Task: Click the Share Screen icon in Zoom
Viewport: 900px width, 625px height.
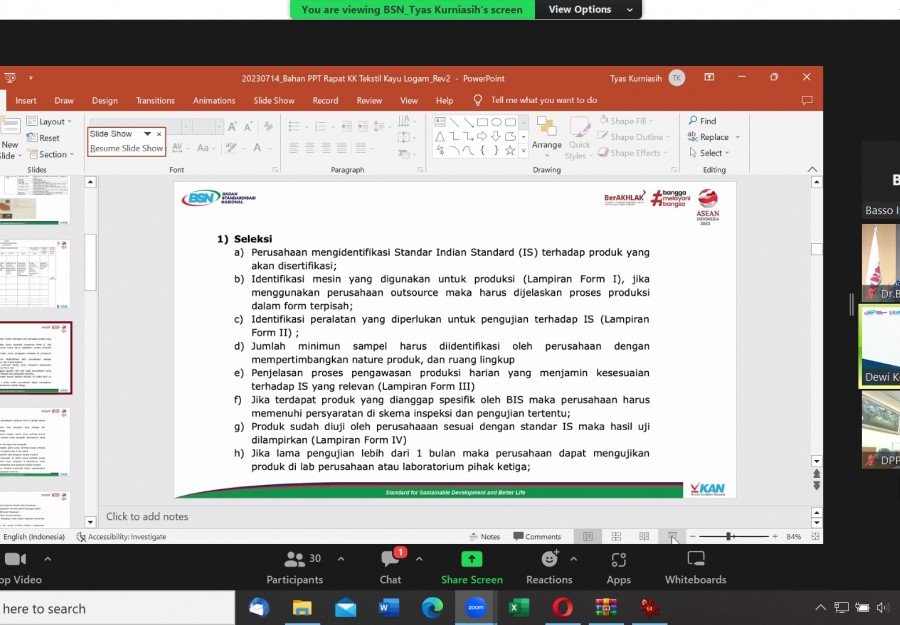Action: coord(471,560)
